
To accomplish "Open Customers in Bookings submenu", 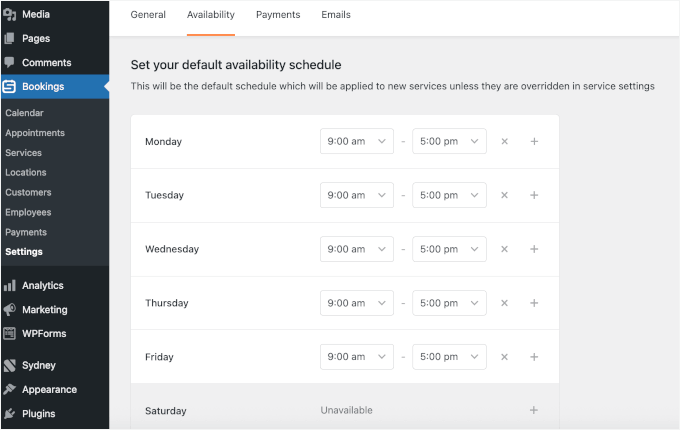I will pyautogui.click(x=28, y=192).
